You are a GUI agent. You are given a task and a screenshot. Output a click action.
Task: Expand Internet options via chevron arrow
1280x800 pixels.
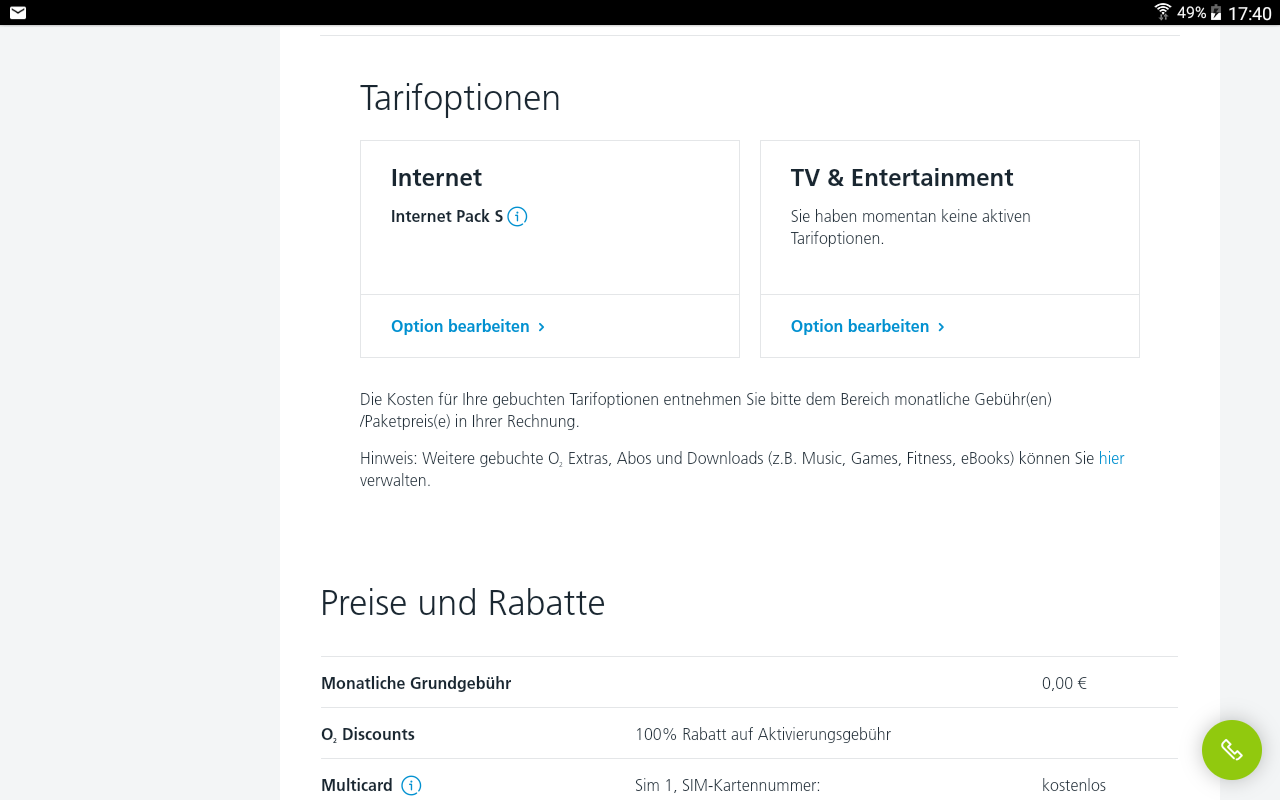point(542,327)
